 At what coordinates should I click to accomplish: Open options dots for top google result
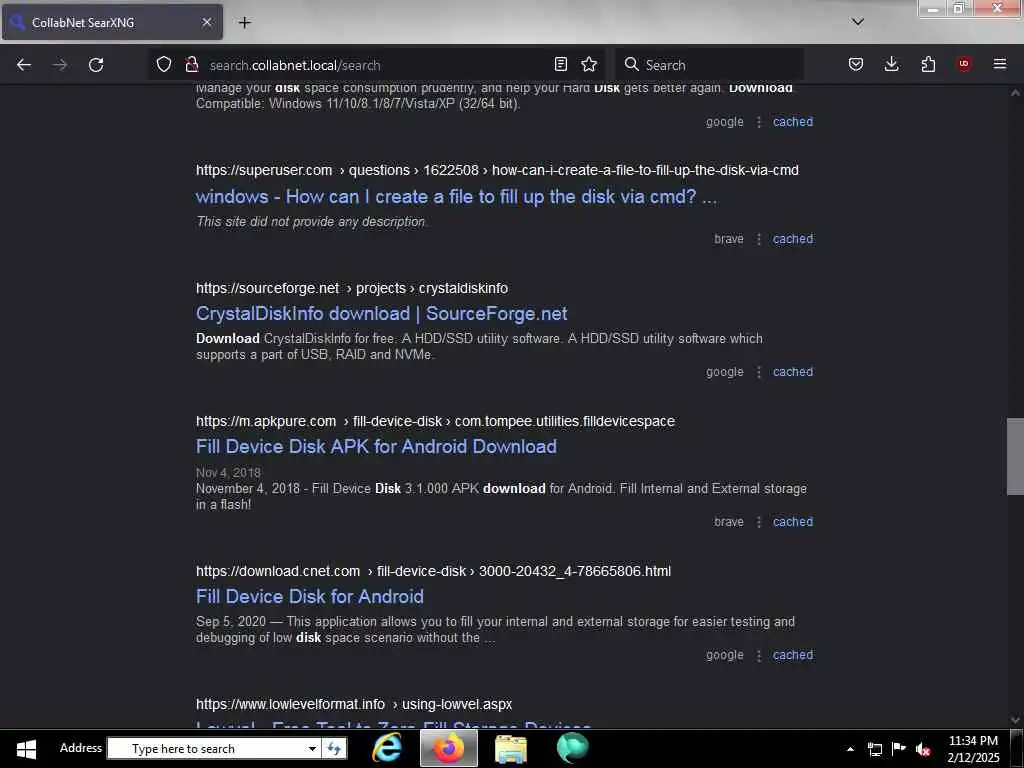coord(759,121)
